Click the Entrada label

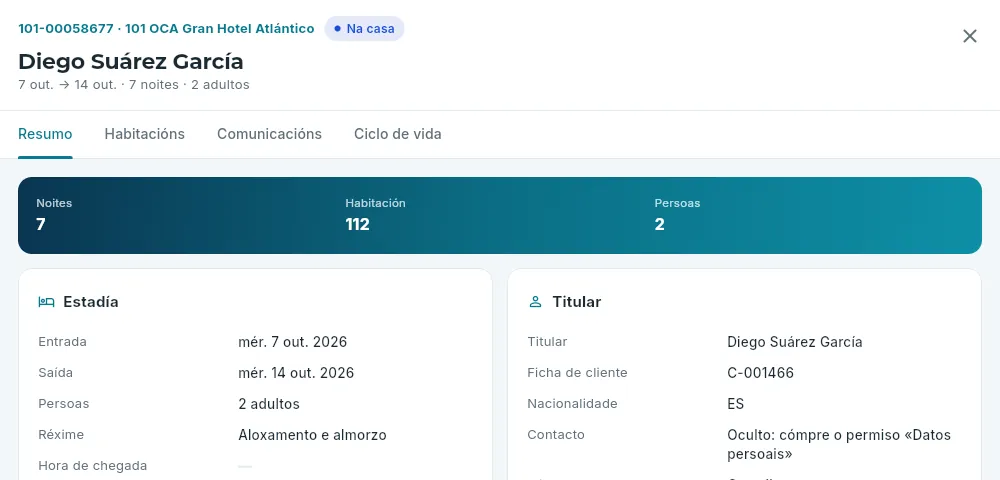62,342
